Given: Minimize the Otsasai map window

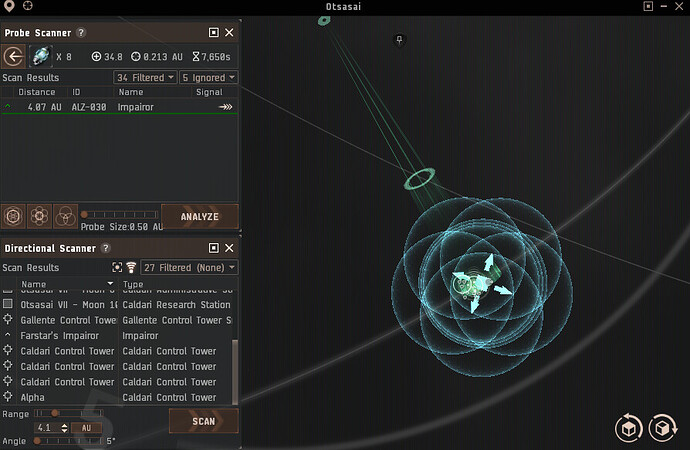Looking at the screenshot, I should coord(664,6).
